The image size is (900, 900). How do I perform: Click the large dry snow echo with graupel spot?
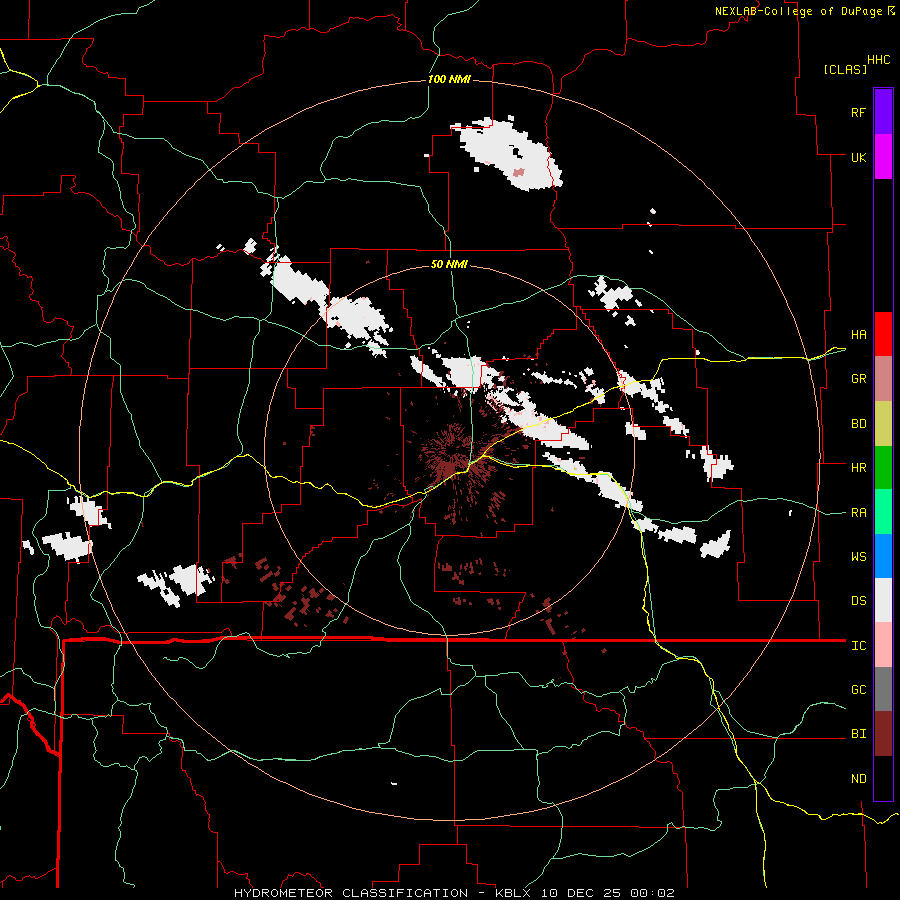[x=508, y=153]
